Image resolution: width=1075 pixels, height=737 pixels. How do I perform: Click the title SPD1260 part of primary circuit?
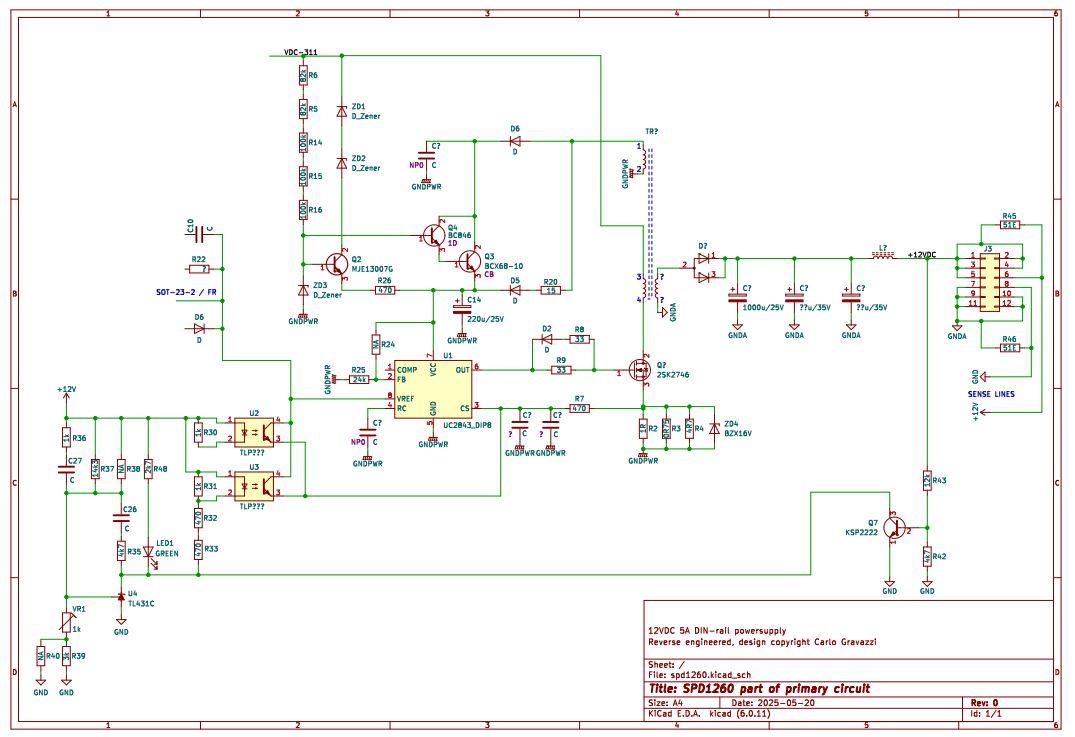[759, 688]
